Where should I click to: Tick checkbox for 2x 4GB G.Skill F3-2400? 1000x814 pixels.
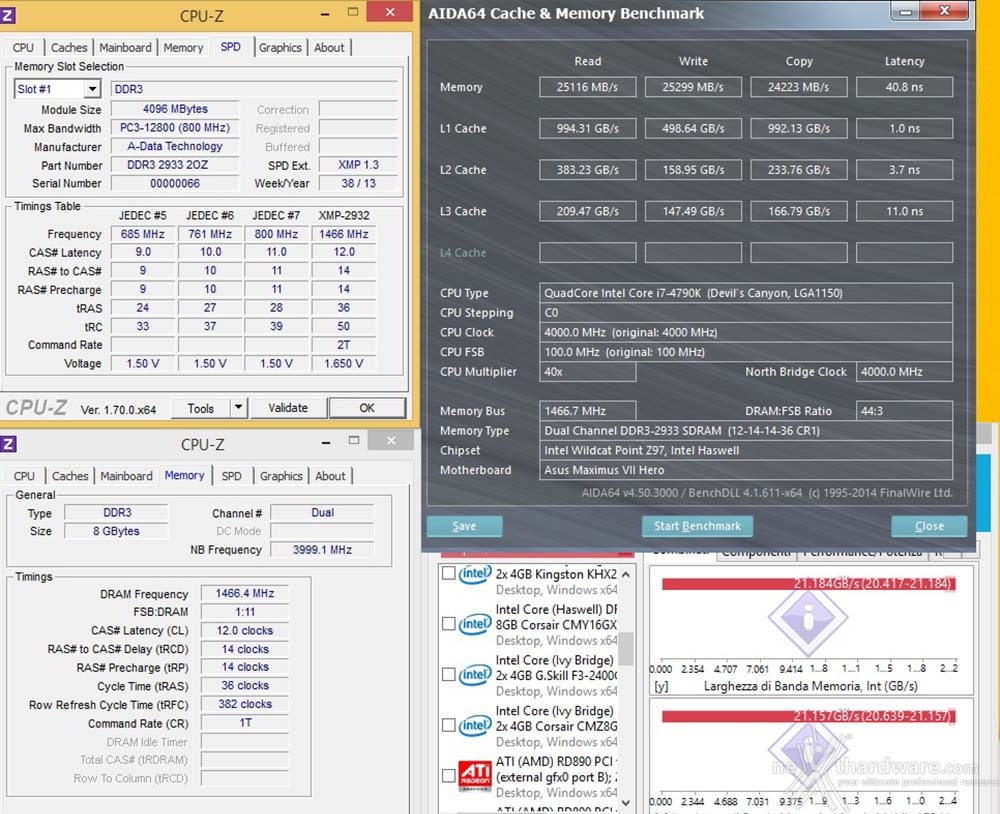(x=448, y=674)
